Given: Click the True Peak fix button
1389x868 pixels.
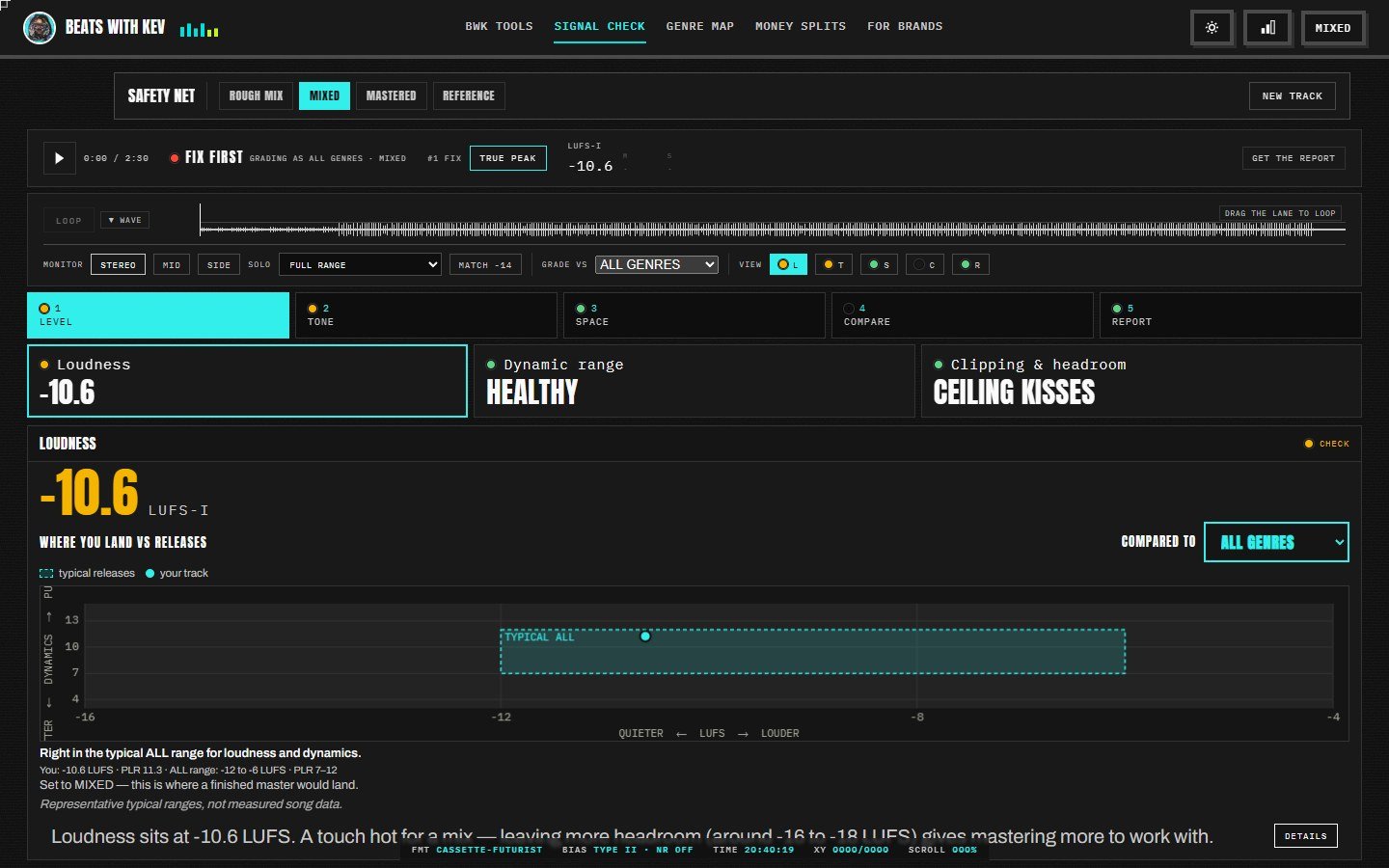Looking at the screenshot, I should pyautogui.click(x=508, y=158).
